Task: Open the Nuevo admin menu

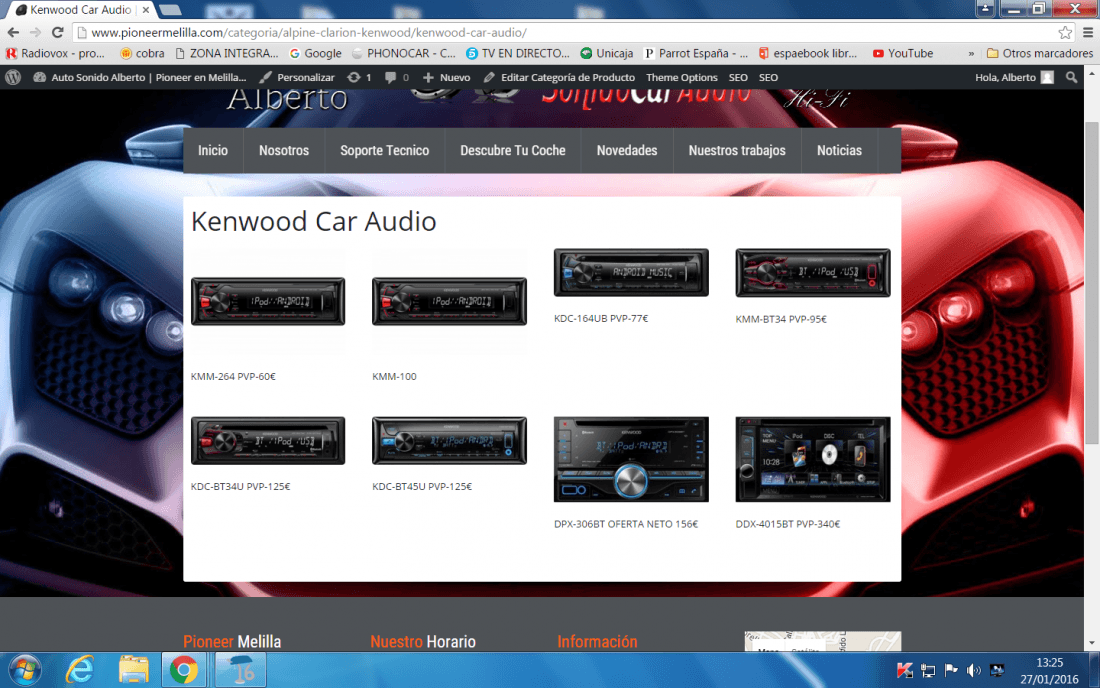Action: point(446,77)
